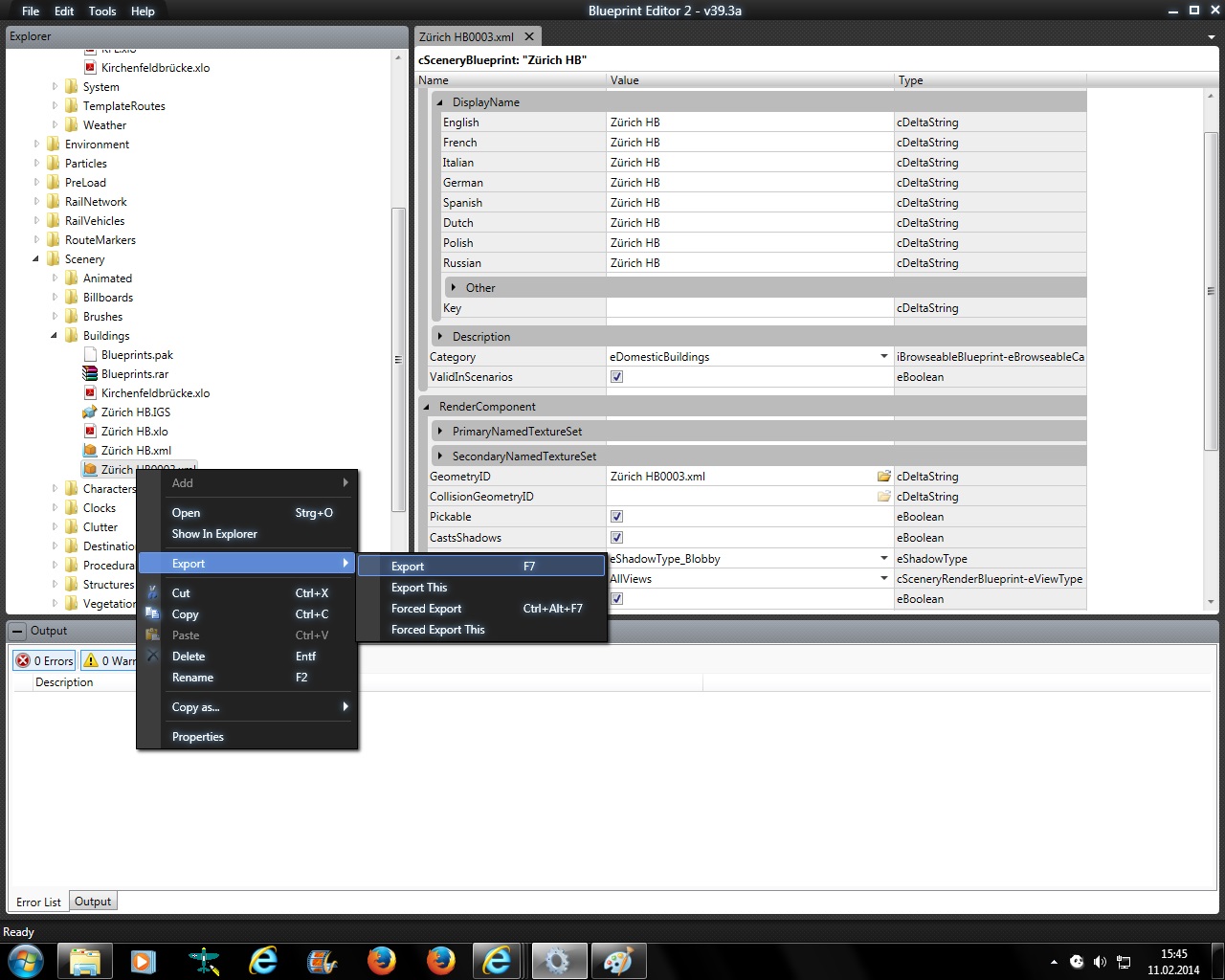Open the Tools menu in the menu bar
The image size is (1225, 980).
[x=101, y=11]
